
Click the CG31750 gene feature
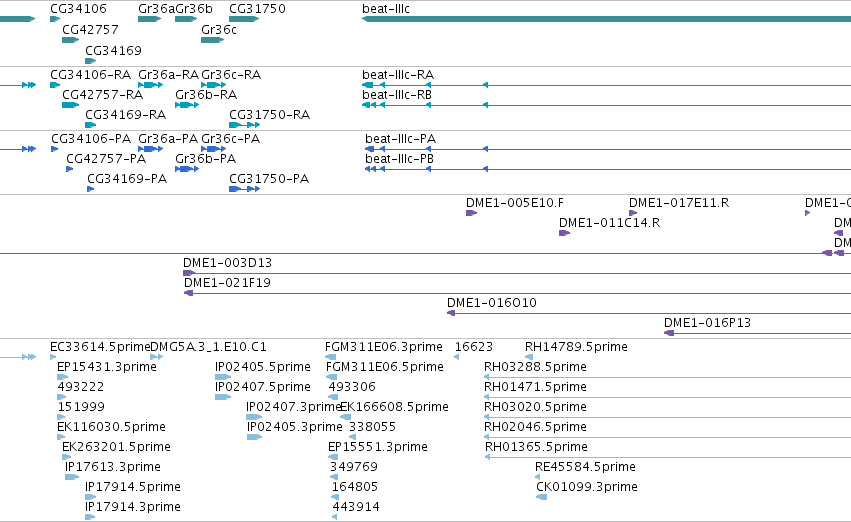[x=244, y=19]
